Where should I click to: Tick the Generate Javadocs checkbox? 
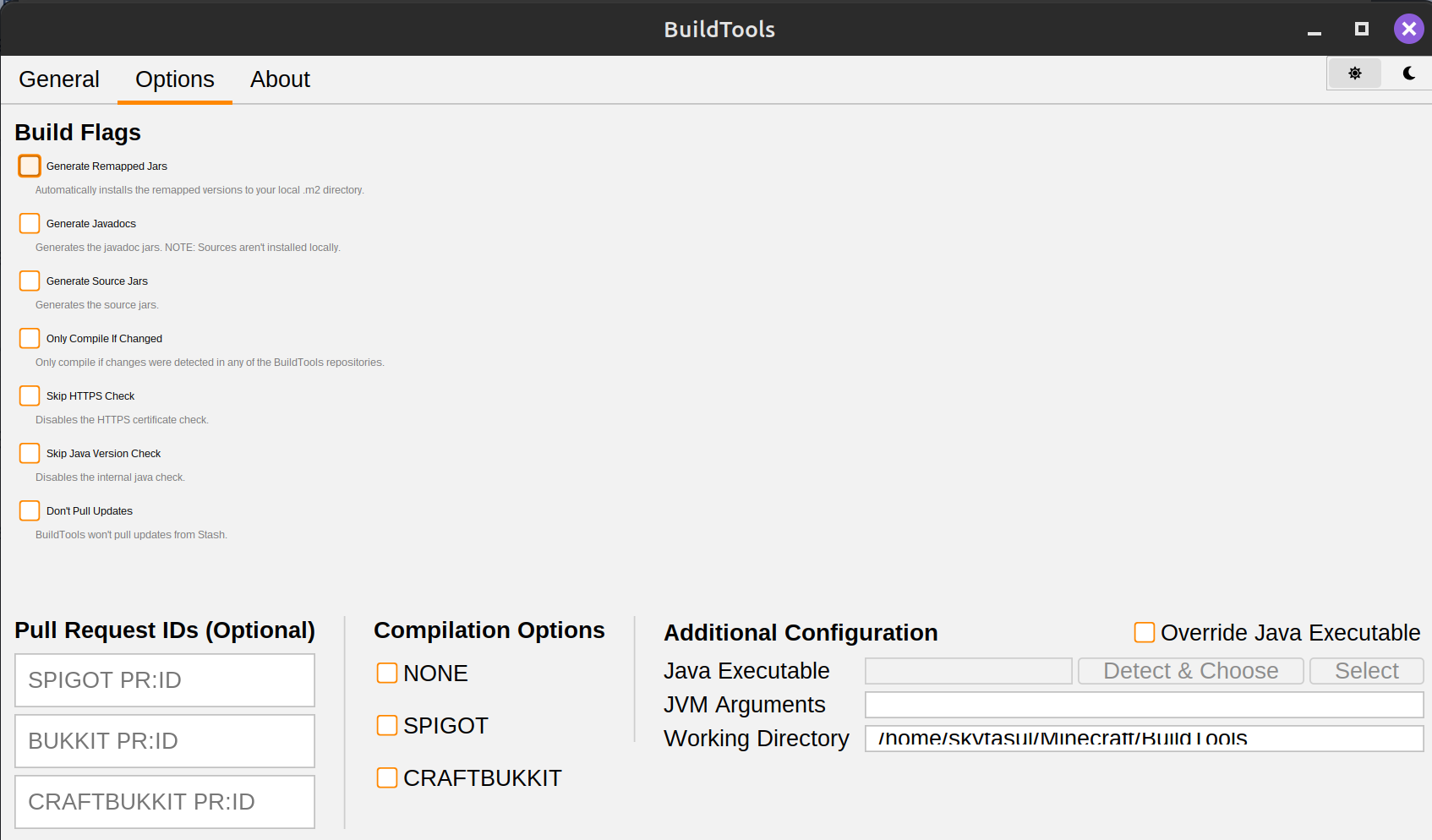(30, 223)
